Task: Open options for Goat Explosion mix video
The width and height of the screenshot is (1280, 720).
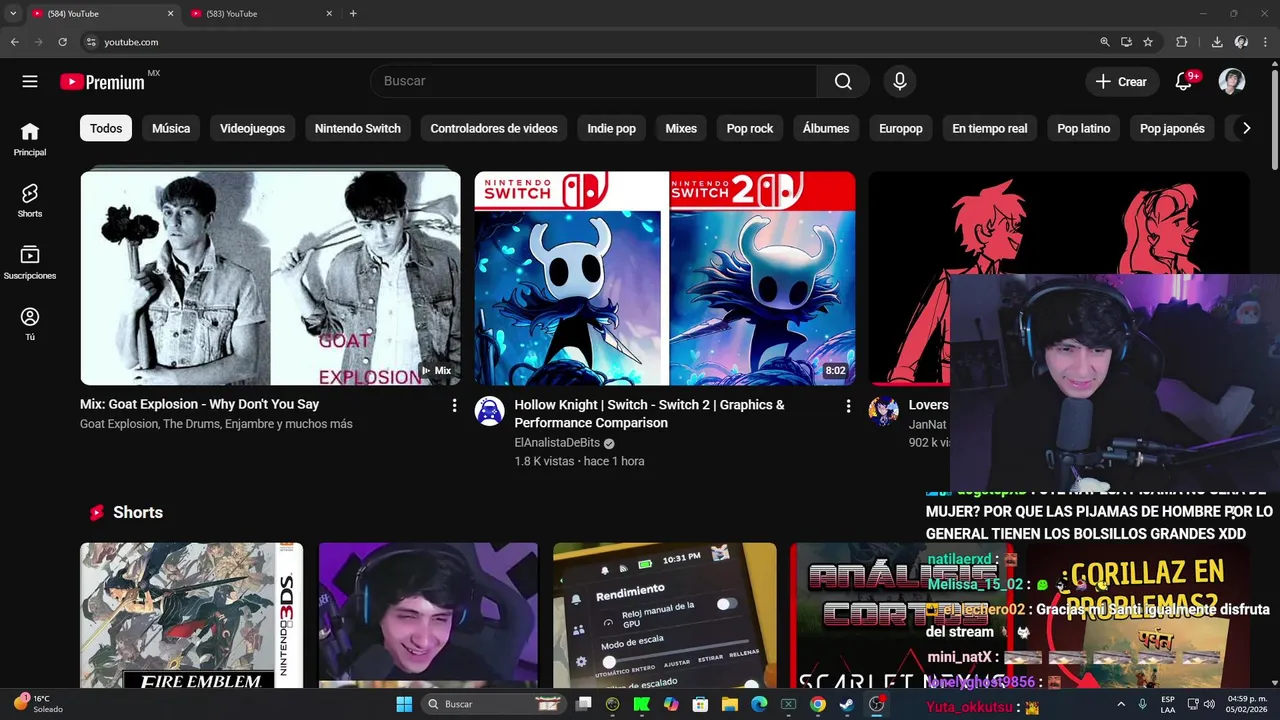Action: click(x=454, y=405)
